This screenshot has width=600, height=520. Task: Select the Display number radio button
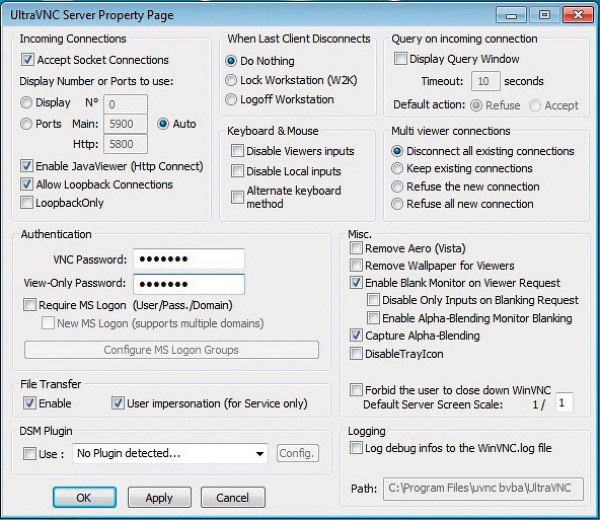26,103
